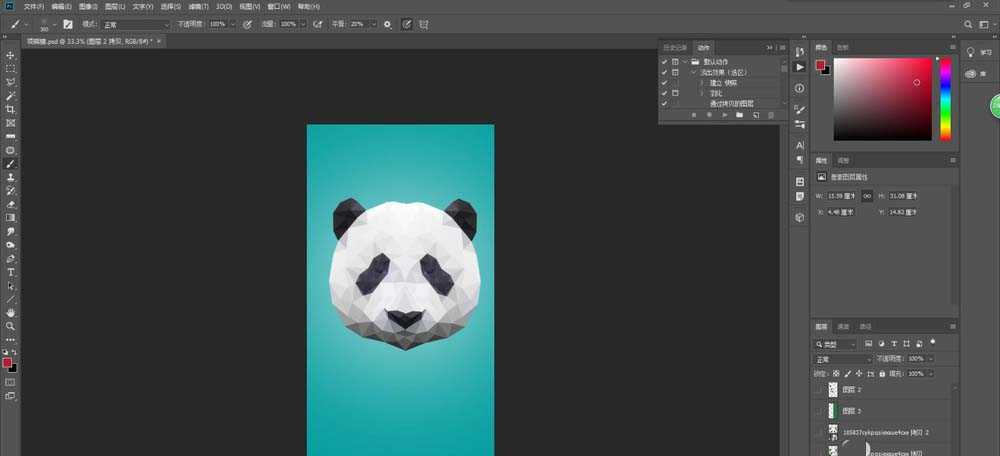This screenshot has width=1000, height=456.
Task: Select the Zoom magnifier tool
Action: click(x=11, y=326)
